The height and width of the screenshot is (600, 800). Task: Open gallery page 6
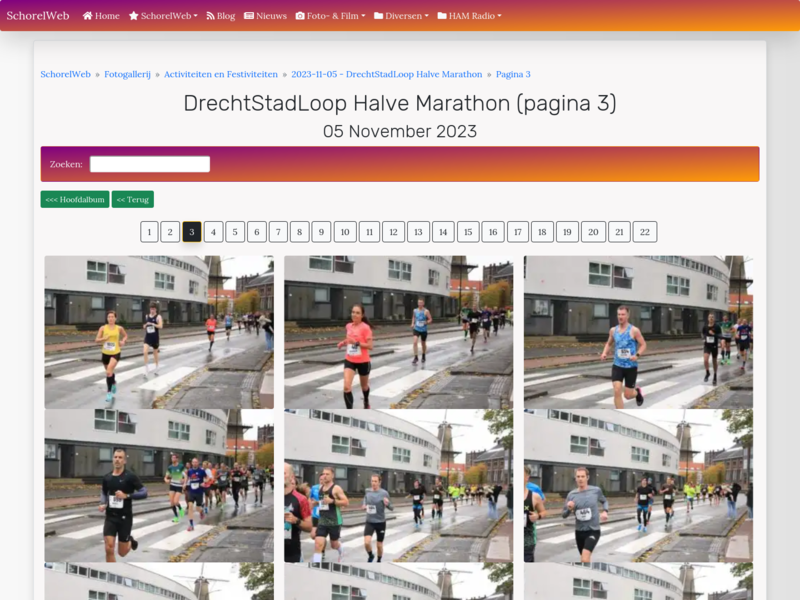(x=257, y=232)
